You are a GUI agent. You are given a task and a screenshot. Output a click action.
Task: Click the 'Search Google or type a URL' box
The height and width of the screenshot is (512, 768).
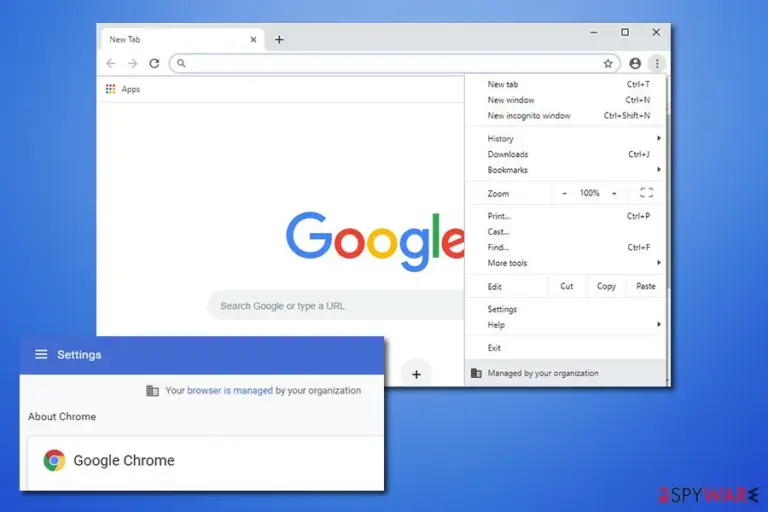coord(336,306)
